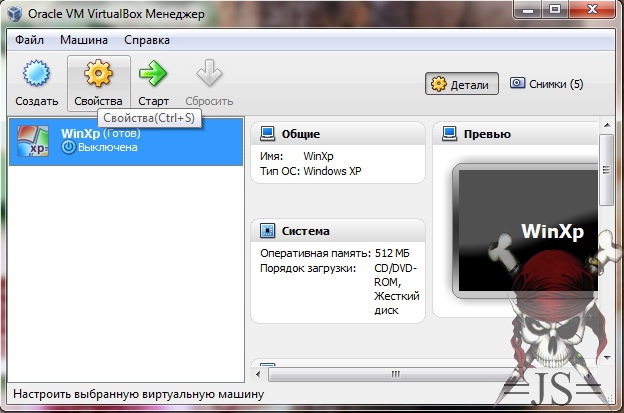Click the WinXp preview thumbnail

pyautogui.click(x=526, y=231)
